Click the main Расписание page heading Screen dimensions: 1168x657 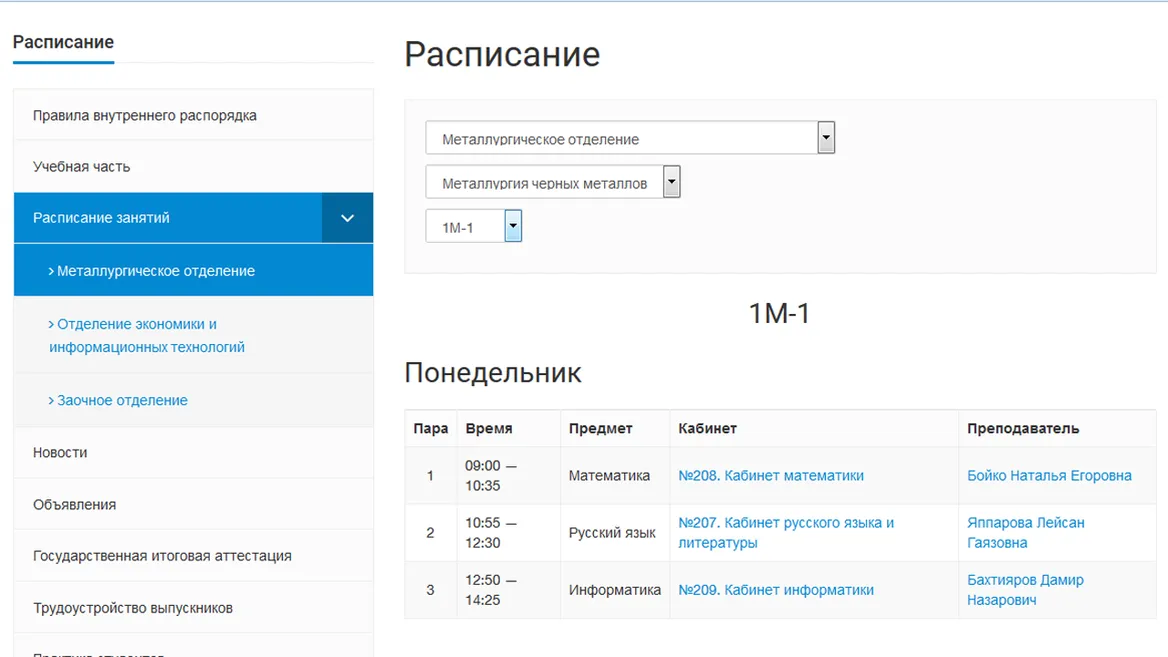click(x=502, y=54)
